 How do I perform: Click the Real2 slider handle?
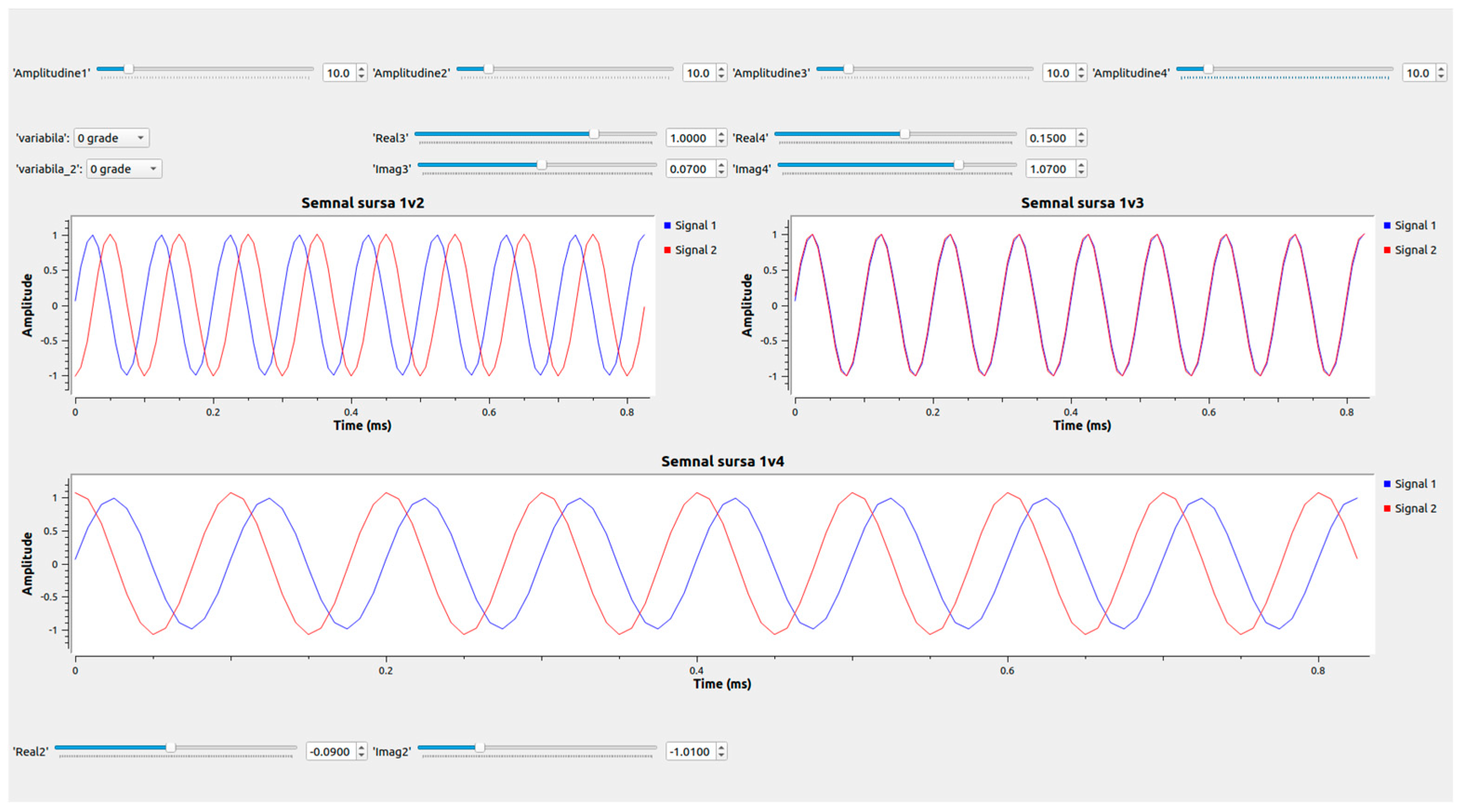pos(171,747)
